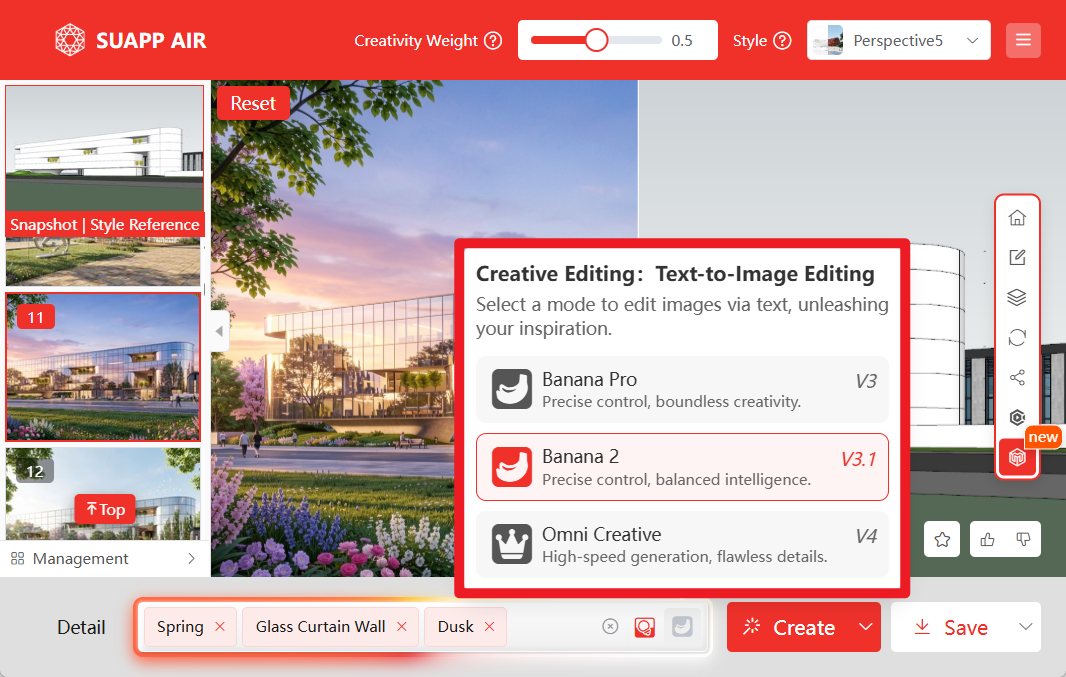Remove the Spring tag
This screenshot has height=677, width=1066.
click(x=220, y=627)
